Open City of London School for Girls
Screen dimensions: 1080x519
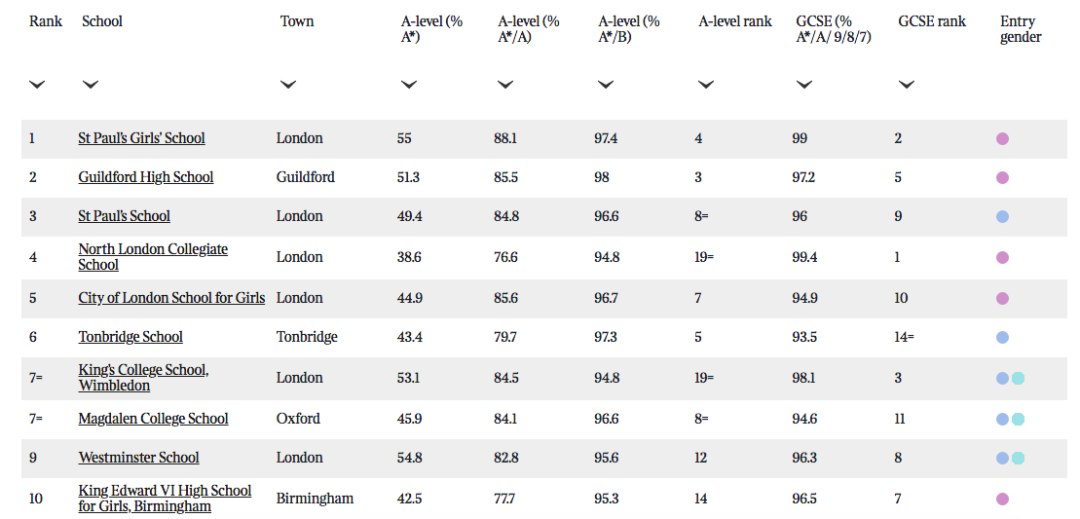click(x=172, y=298)
